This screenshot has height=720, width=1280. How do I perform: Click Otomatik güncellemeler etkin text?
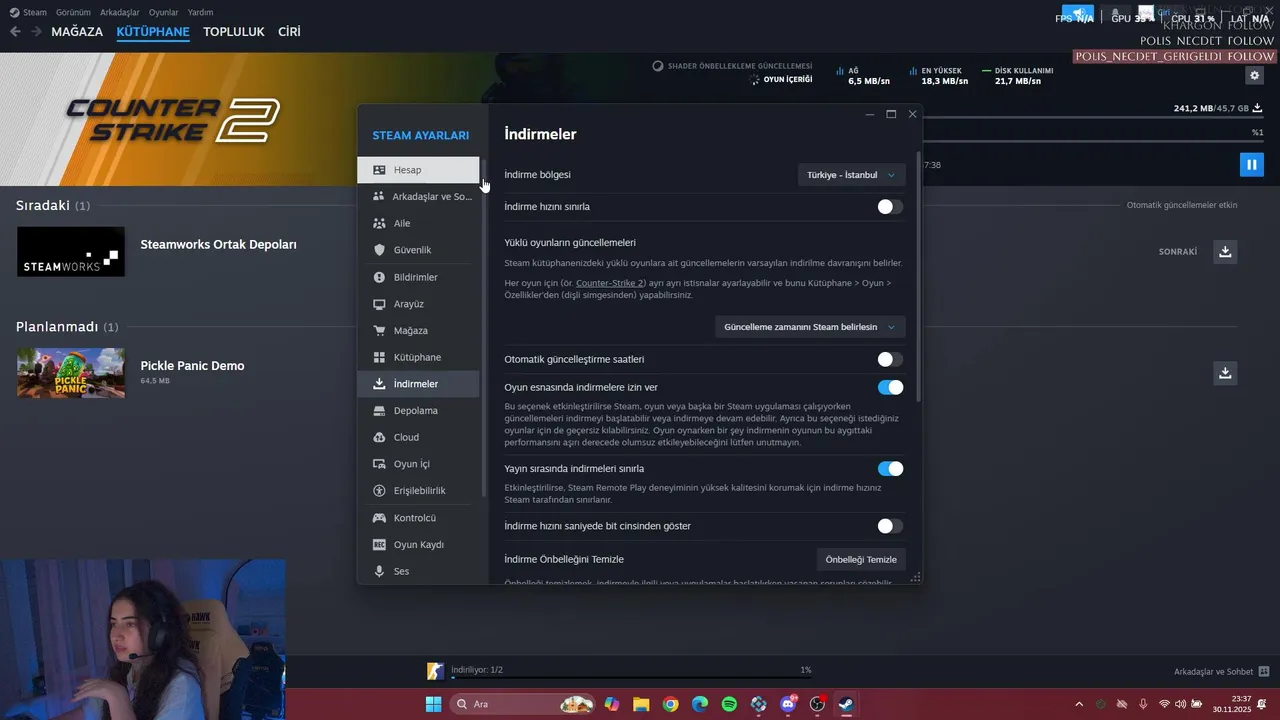coord(1182,205)
